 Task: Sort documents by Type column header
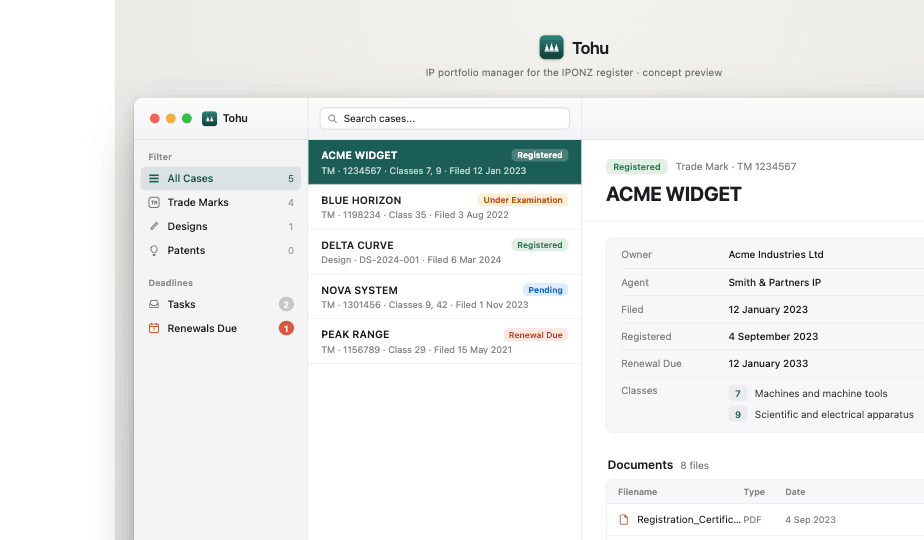coord(754,492)
